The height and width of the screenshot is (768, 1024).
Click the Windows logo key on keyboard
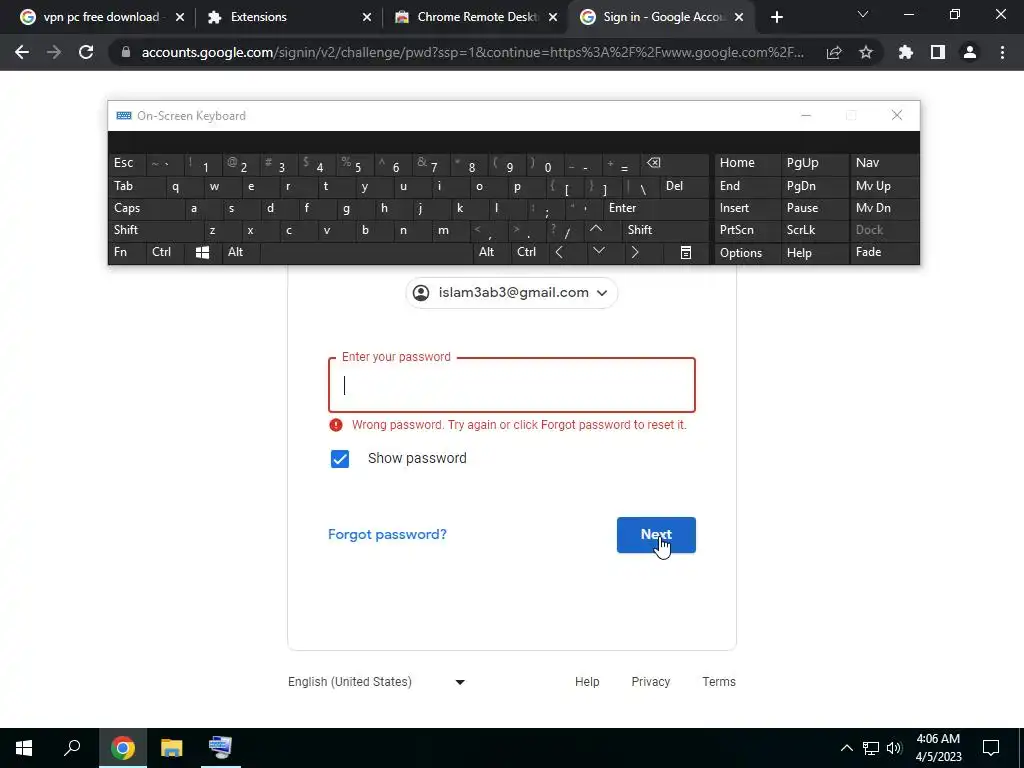(x=202, y=253)
